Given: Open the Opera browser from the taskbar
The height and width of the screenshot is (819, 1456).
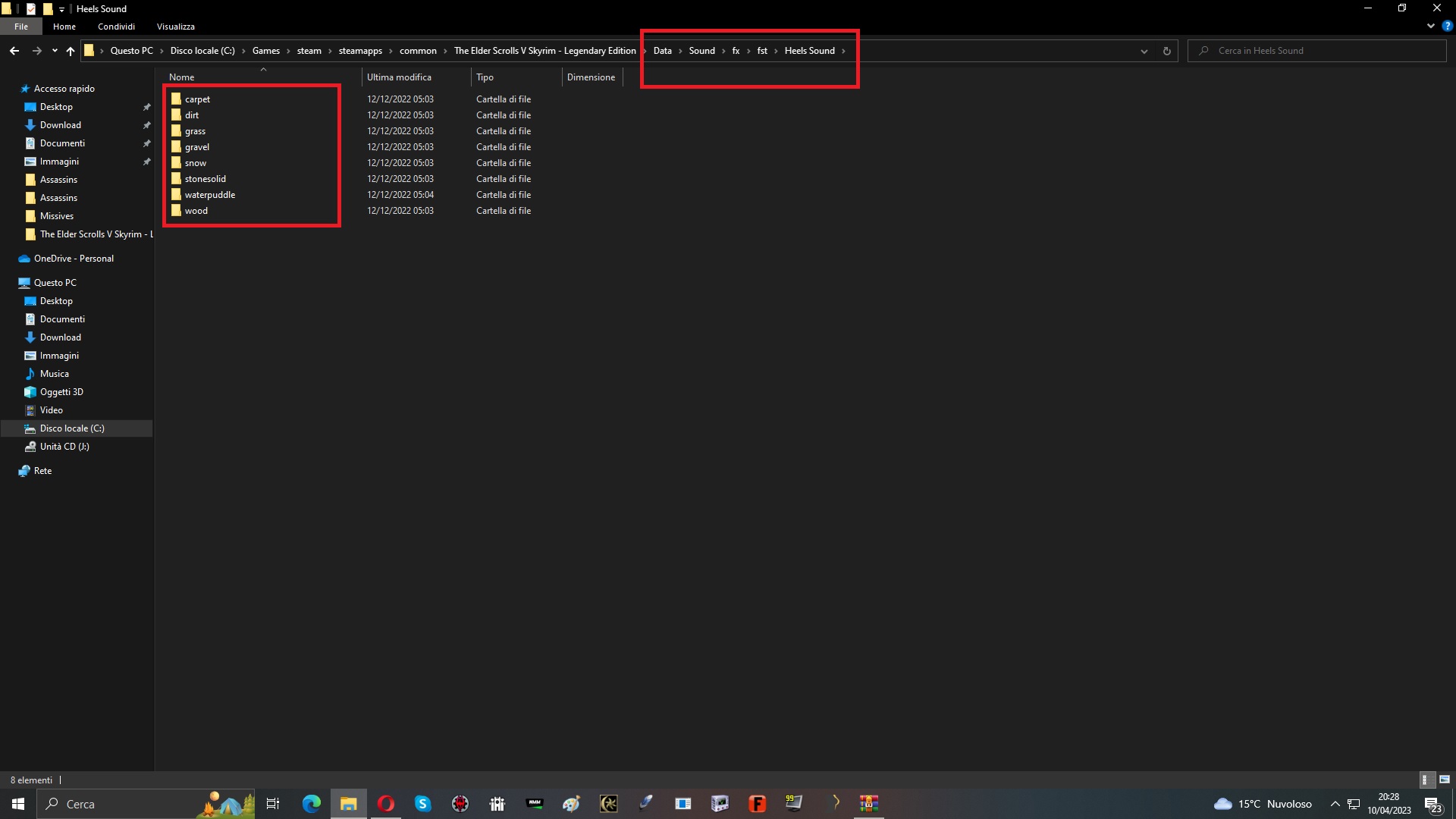Looking at the screenshot, I should pos(386,804).
